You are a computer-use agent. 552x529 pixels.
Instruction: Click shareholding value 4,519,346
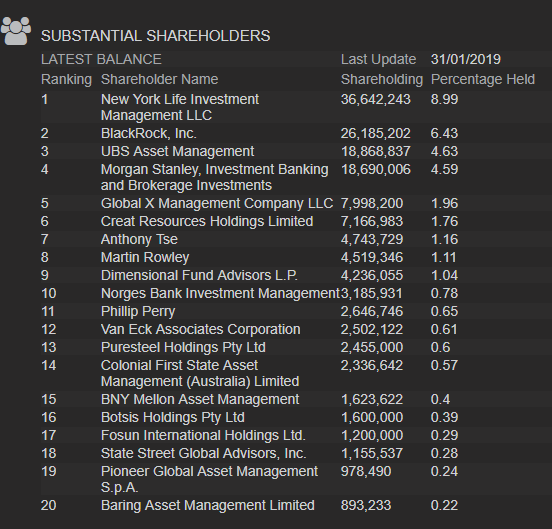tap(372, 258)
